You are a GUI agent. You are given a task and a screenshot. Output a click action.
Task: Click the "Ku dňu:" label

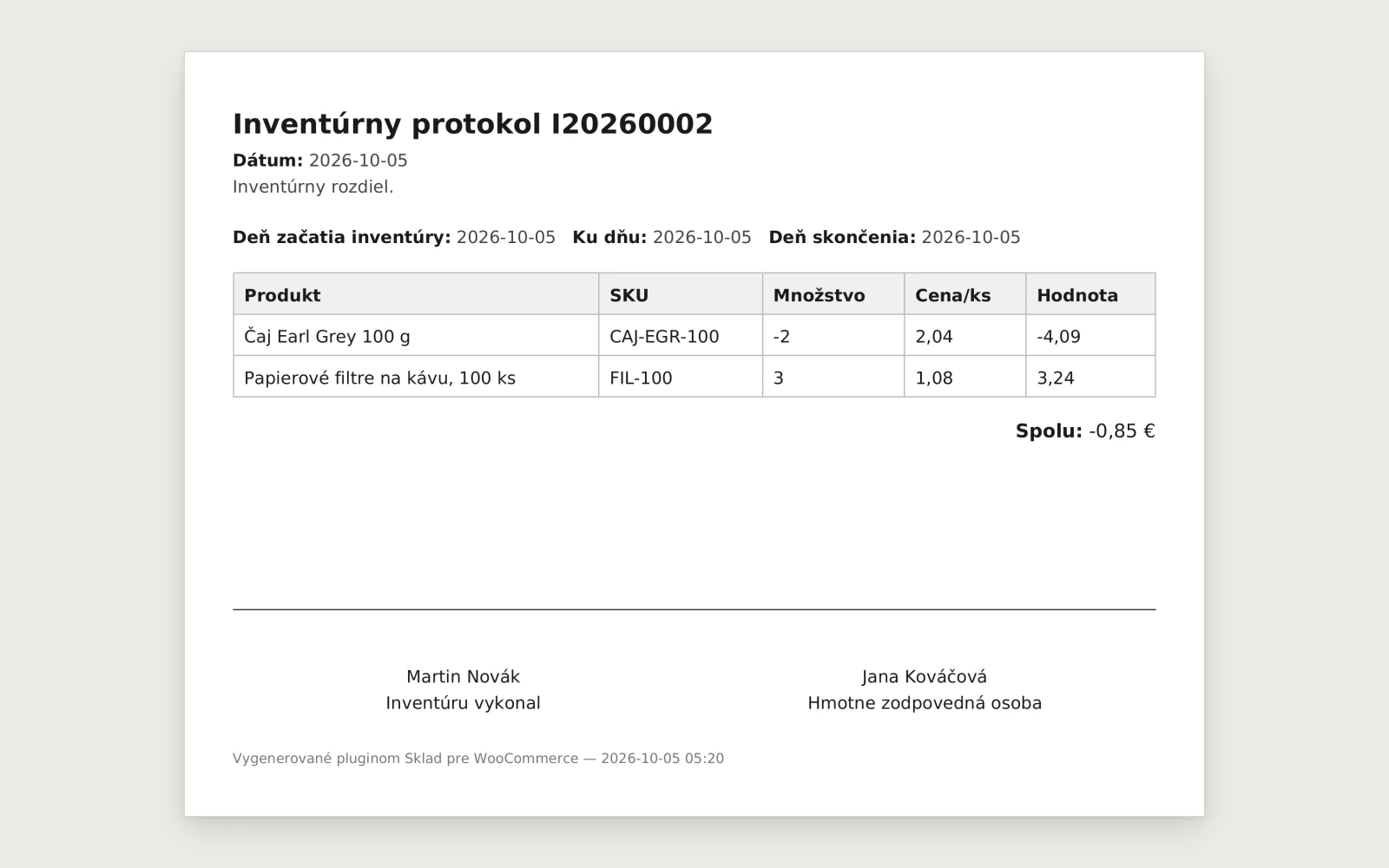(x=609, y=237)
